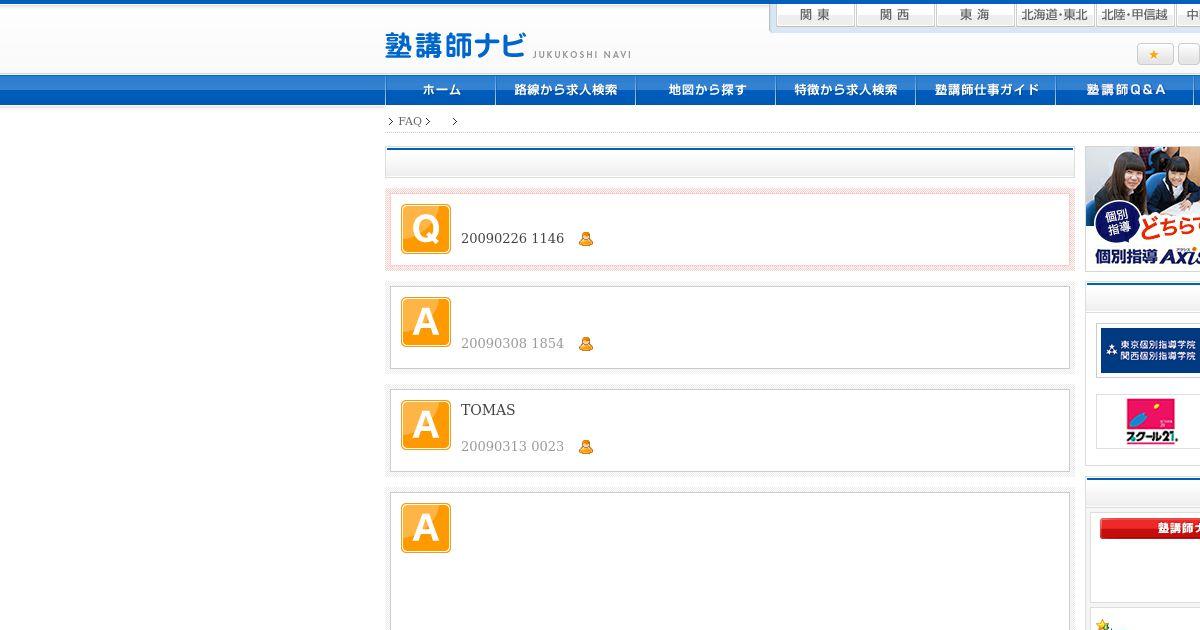Click user icon beside 20090226 1146
The image size is (1200, 630).
tap(586, 239)
